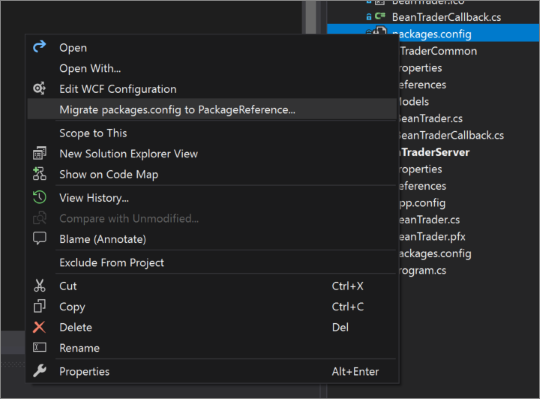Image resolution: width=540 pixels, height=399 pixels.
Task: Click the Edit WCF Configuration gear icon
Action: coord(39,88)
